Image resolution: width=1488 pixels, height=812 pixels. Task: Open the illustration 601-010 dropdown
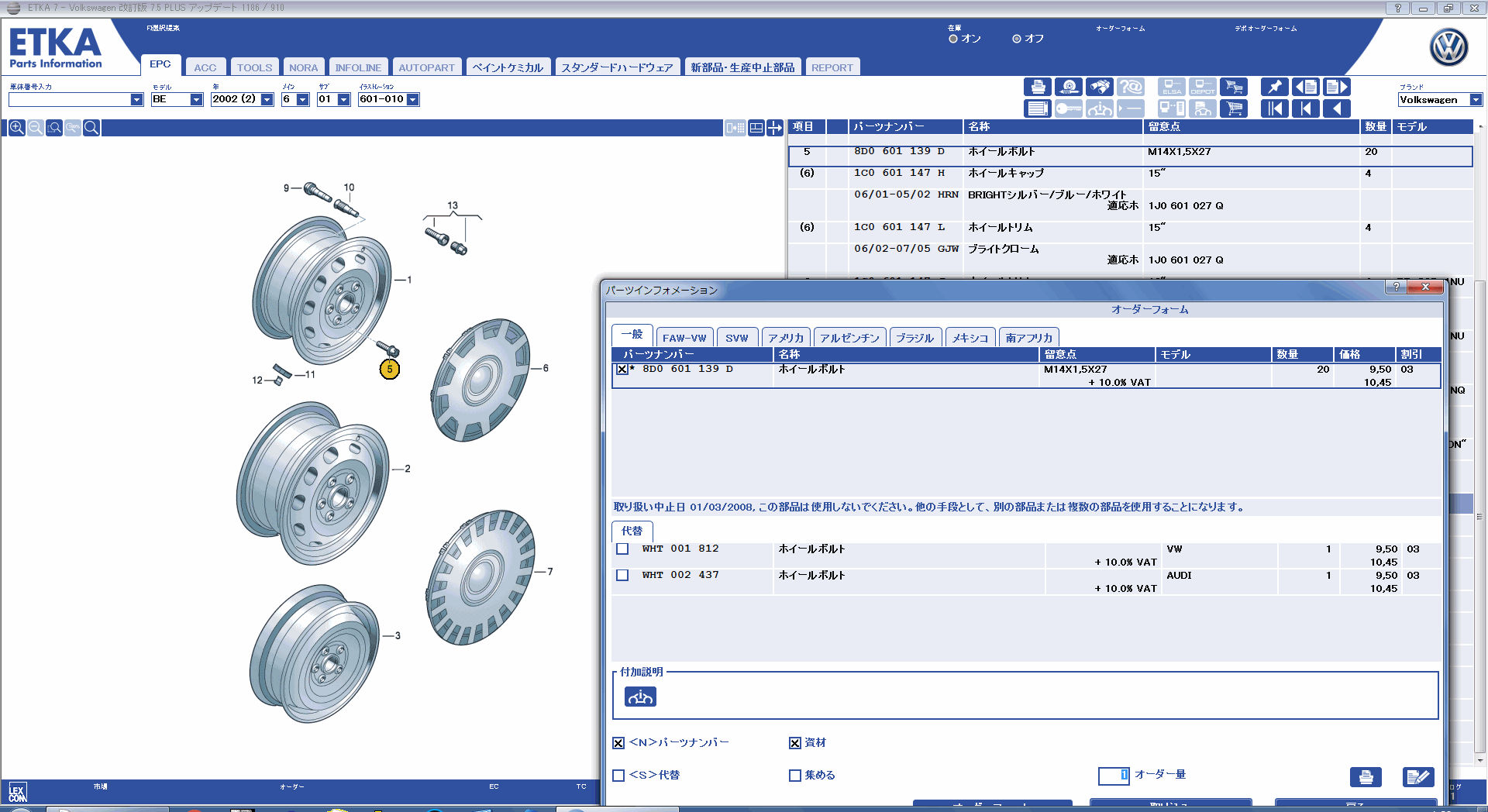[x=412, y=100]
